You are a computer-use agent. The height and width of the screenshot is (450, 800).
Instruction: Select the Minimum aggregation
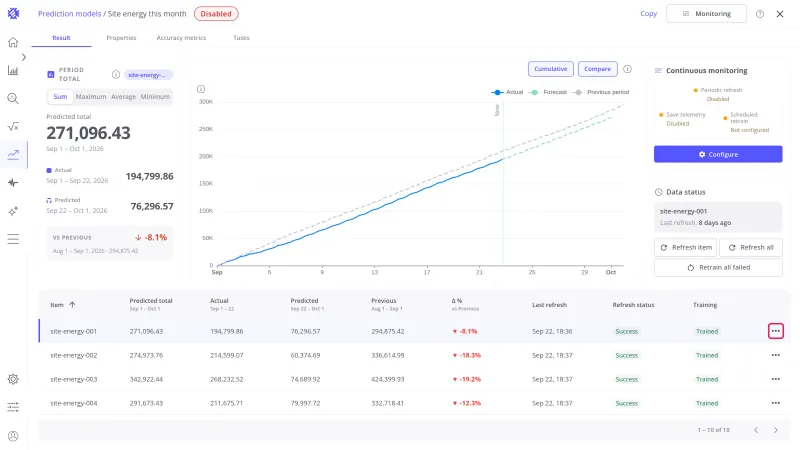click(x=155, y=96)
